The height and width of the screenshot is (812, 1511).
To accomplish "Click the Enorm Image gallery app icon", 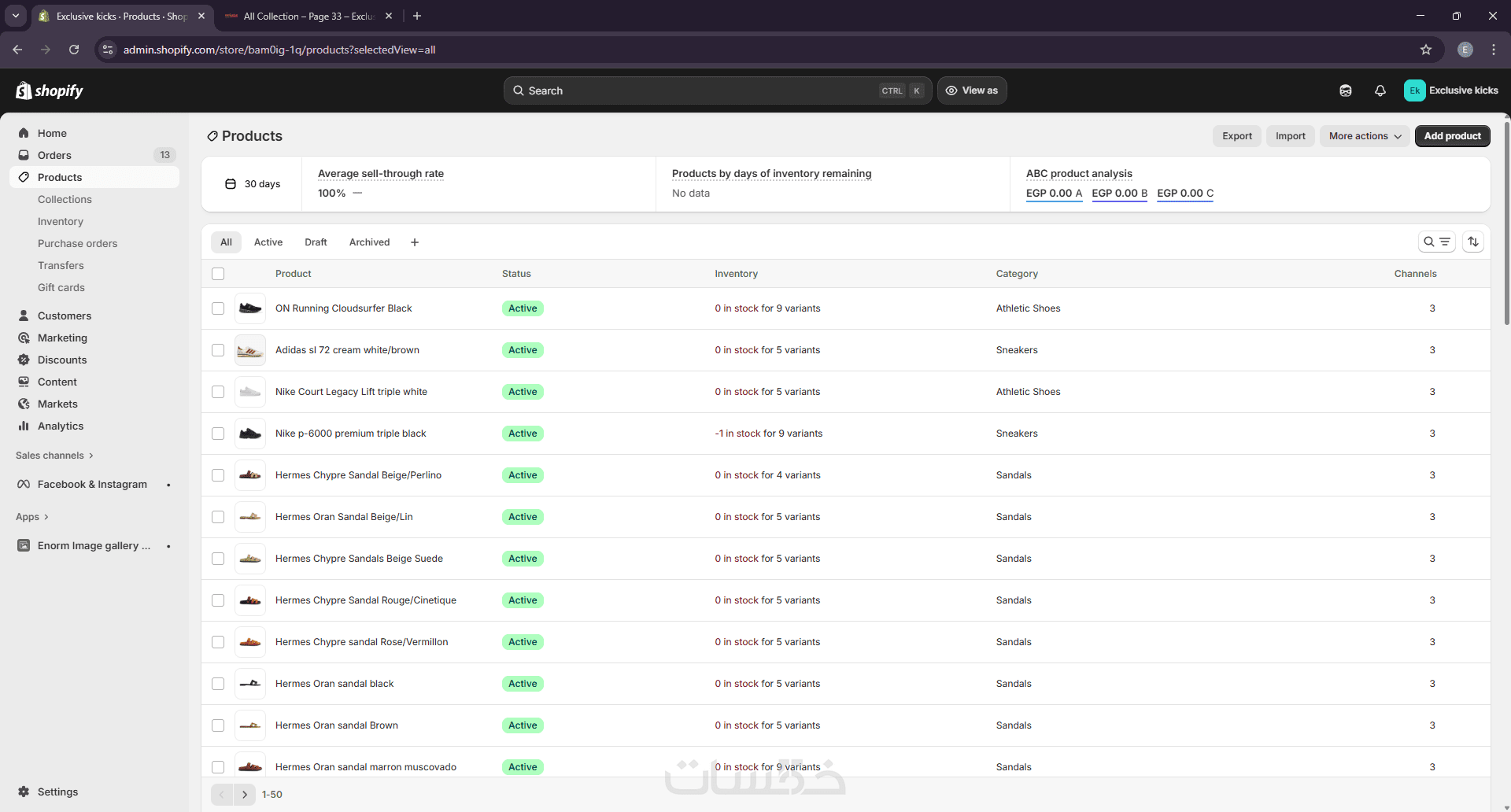I will click(x=24, y=545).
